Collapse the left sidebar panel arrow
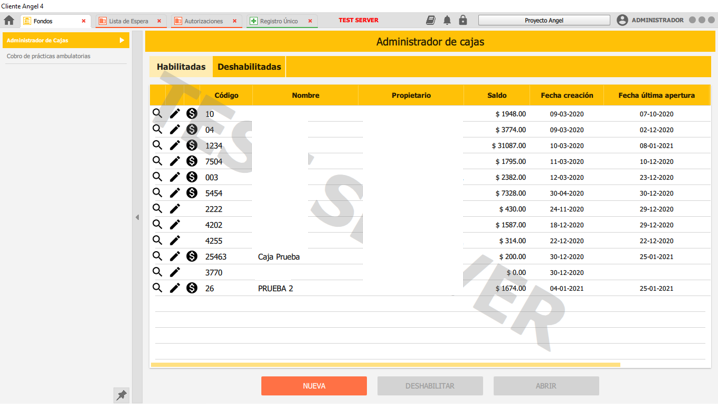718x404 pixels. click(138, 217)
